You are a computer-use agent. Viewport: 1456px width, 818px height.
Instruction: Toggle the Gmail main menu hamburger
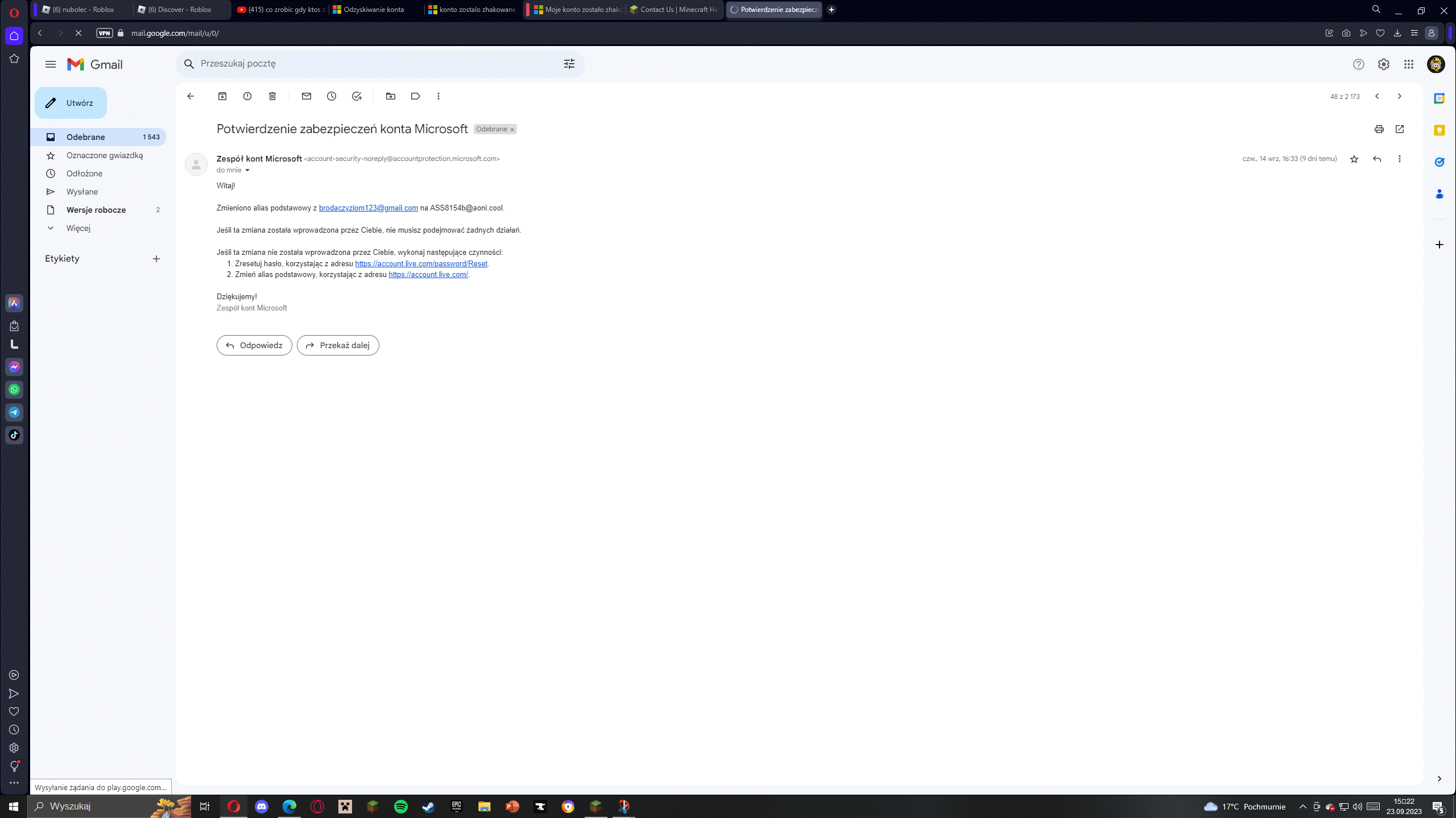click(x=51, y=64)
